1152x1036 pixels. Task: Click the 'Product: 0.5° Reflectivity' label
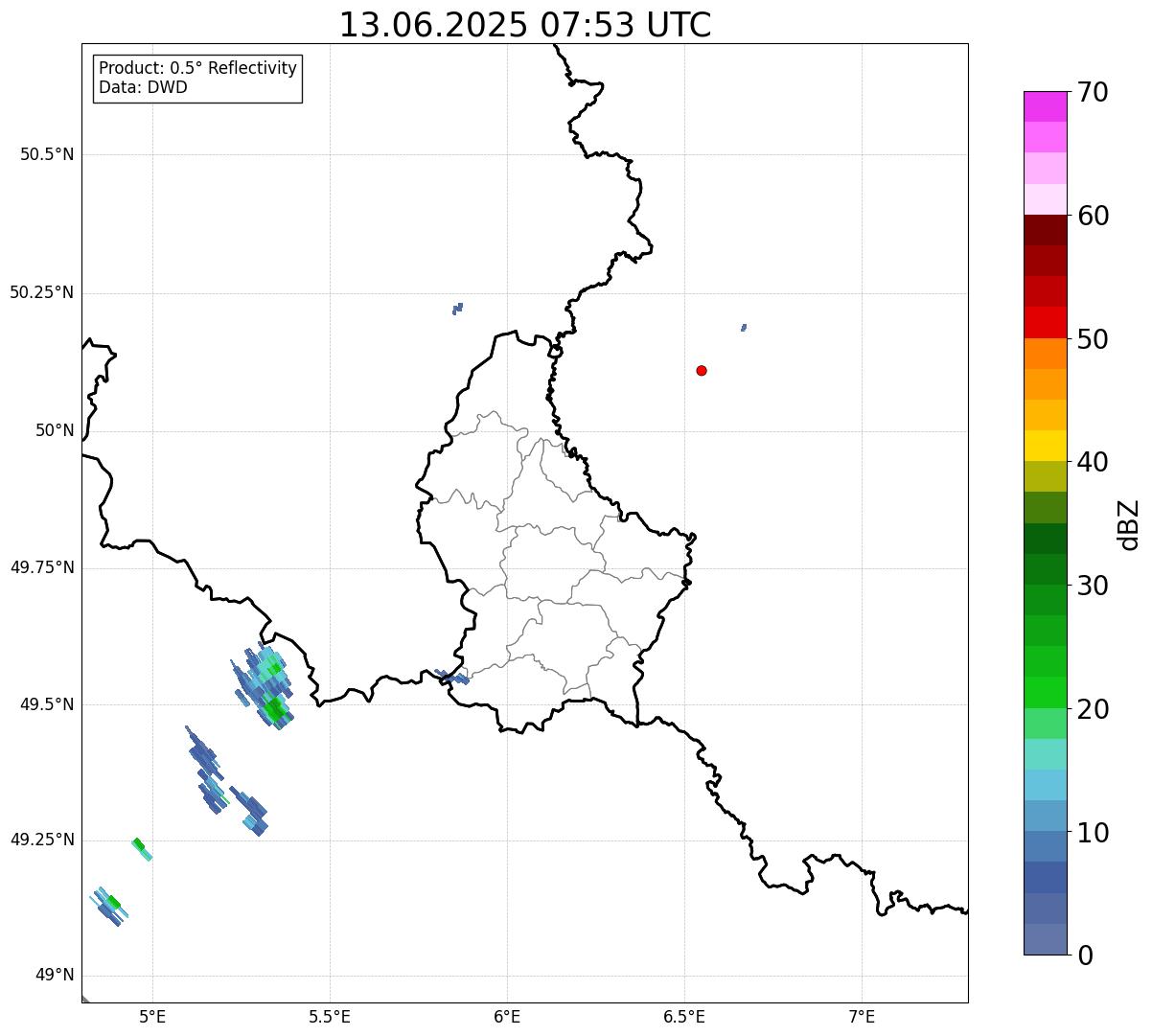pos(197,69)
